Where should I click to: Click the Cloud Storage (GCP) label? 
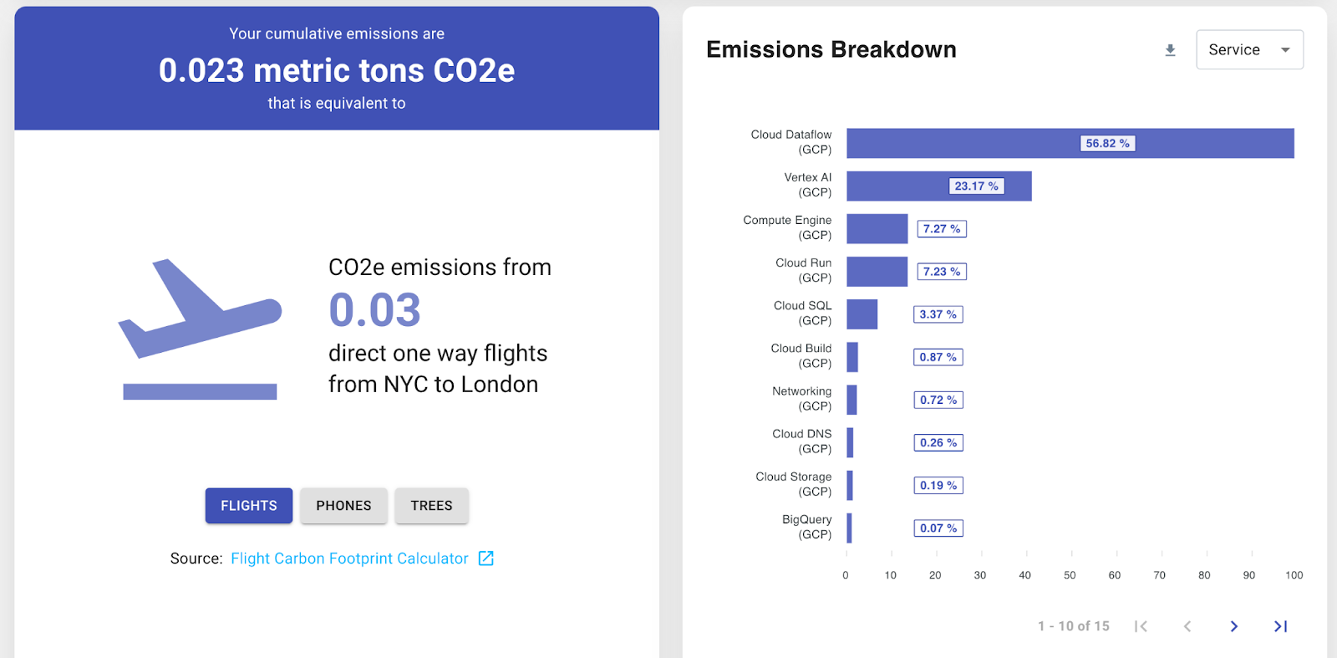point(794,484)
